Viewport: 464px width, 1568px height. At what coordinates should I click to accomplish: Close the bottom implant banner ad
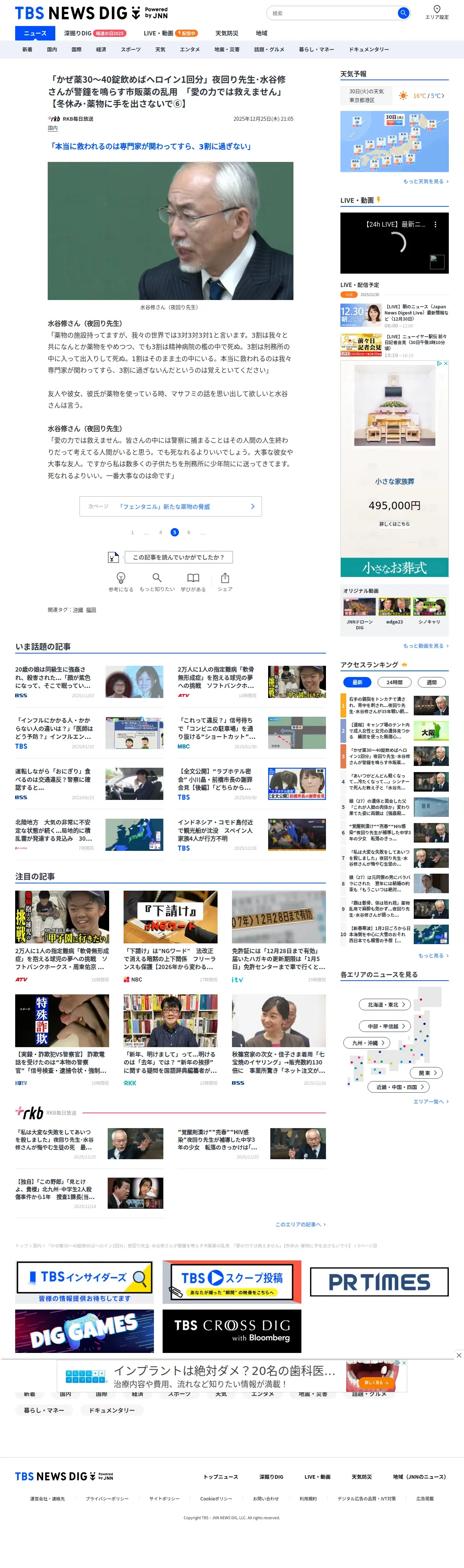click(x=459, y=1355)
